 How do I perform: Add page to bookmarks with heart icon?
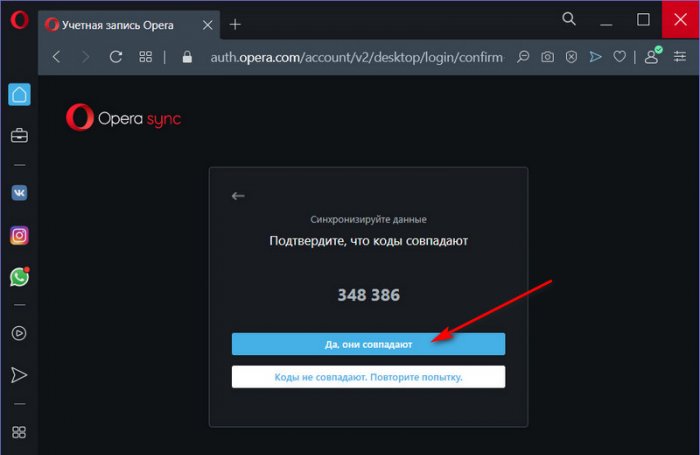[620, 57]
